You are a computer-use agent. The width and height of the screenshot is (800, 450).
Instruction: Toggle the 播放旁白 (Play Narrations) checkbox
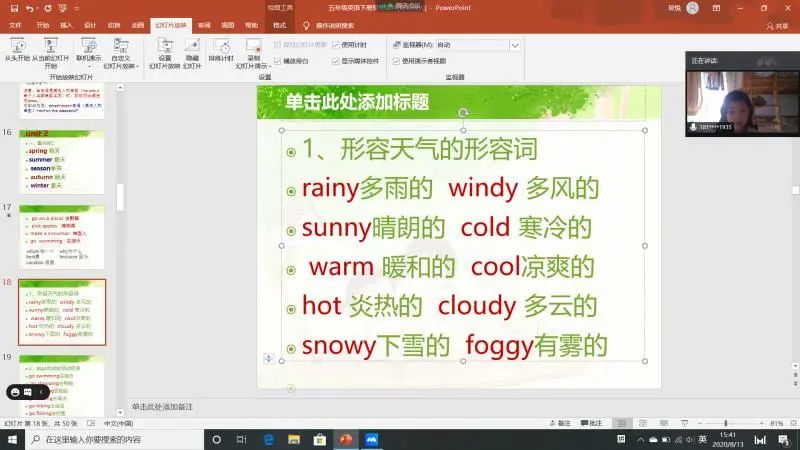(x=277, y=60)
